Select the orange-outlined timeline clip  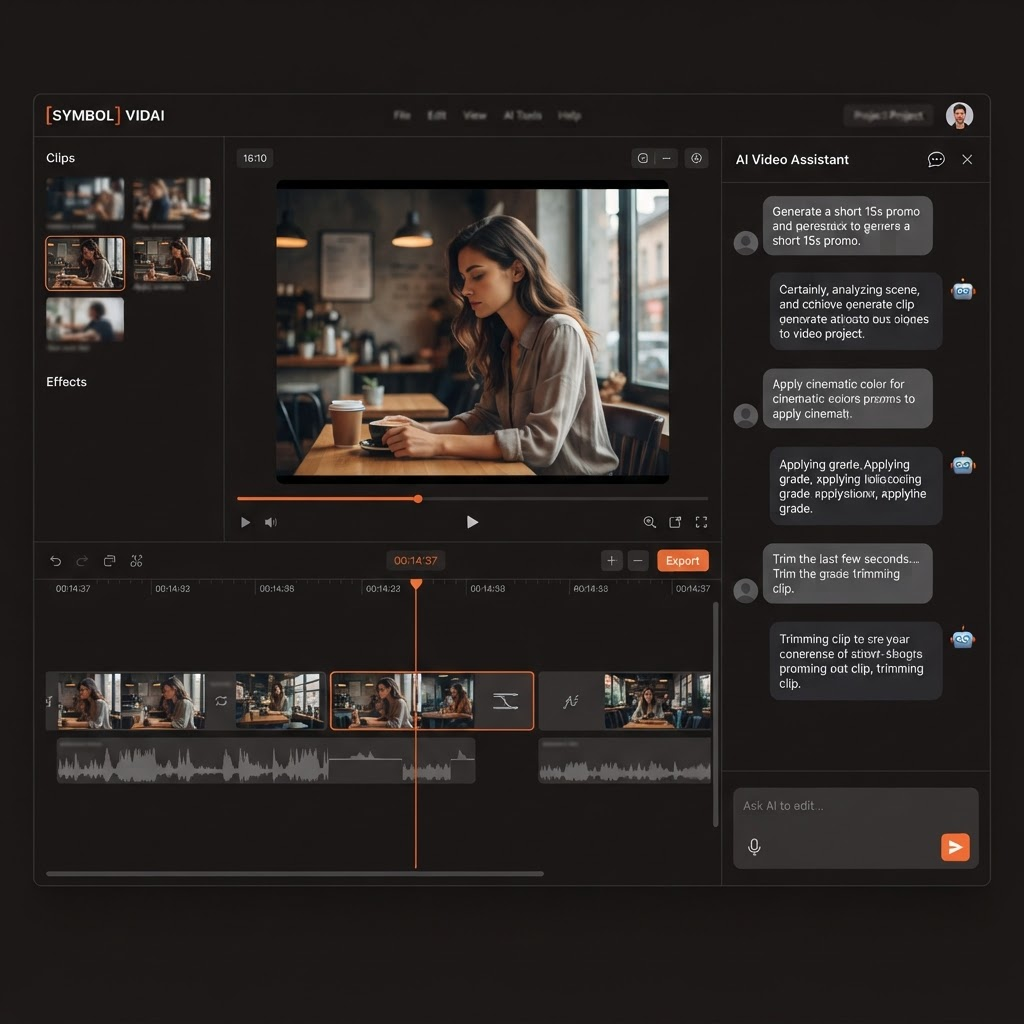[432, 701]
